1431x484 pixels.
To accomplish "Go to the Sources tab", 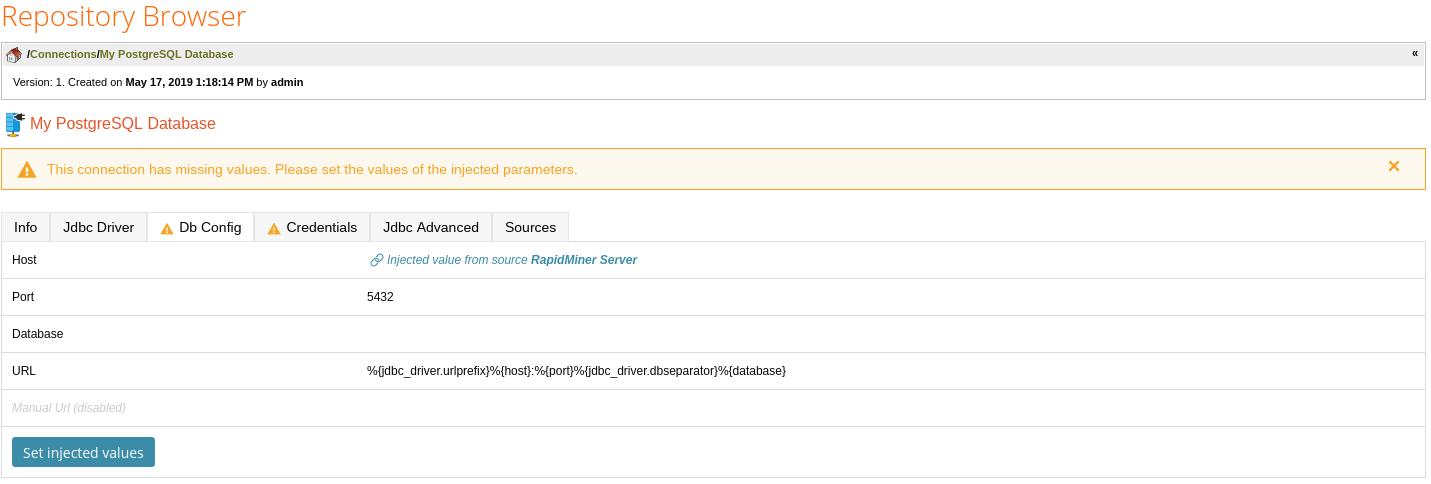I will click(x=530, y=227).
